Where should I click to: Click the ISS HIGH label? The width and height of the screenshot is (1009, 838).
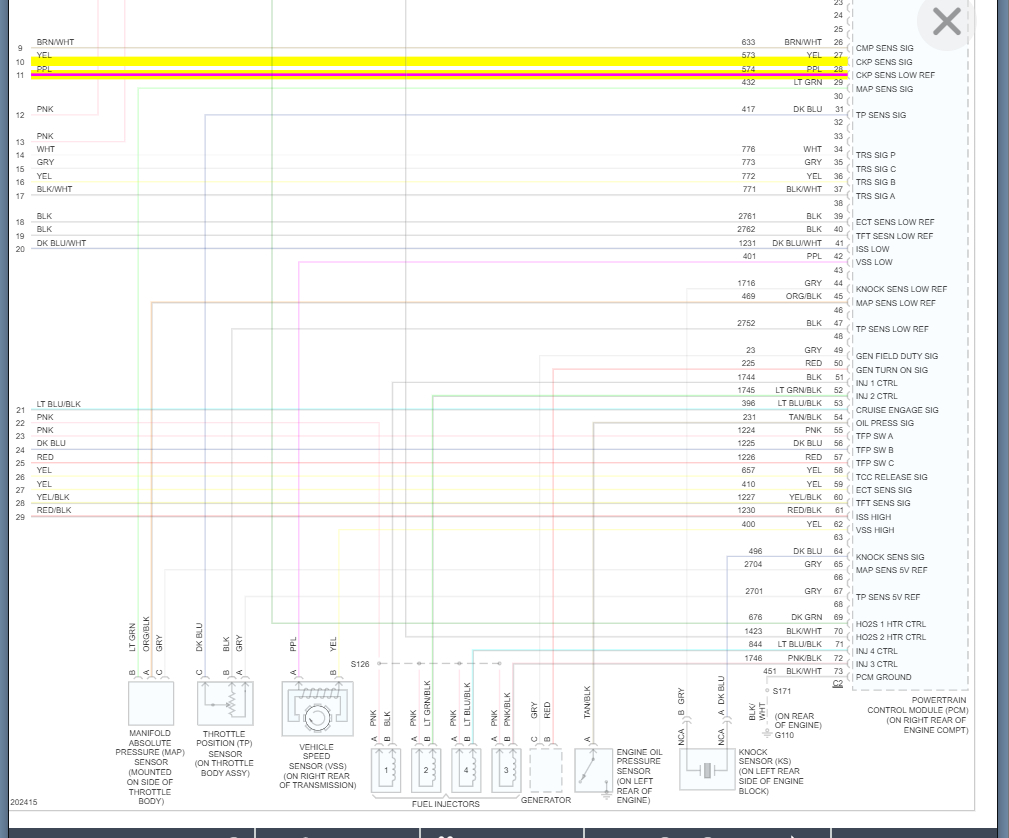(873, 517)
